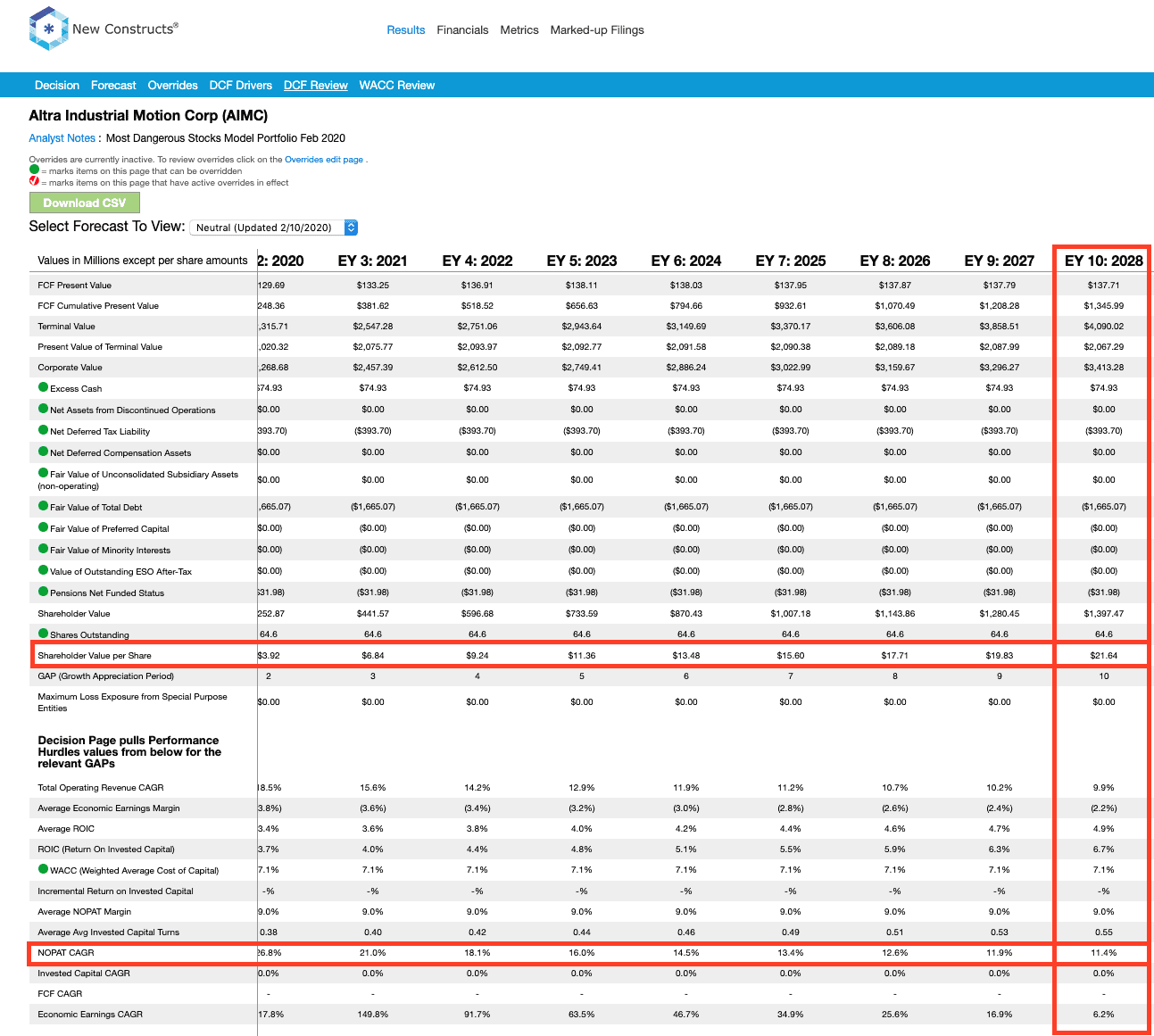Viewport: 1154px width, 1036px height.
Task: Click the Most Dangerous Stocks Model Portfolio note text
Action: 226,138
